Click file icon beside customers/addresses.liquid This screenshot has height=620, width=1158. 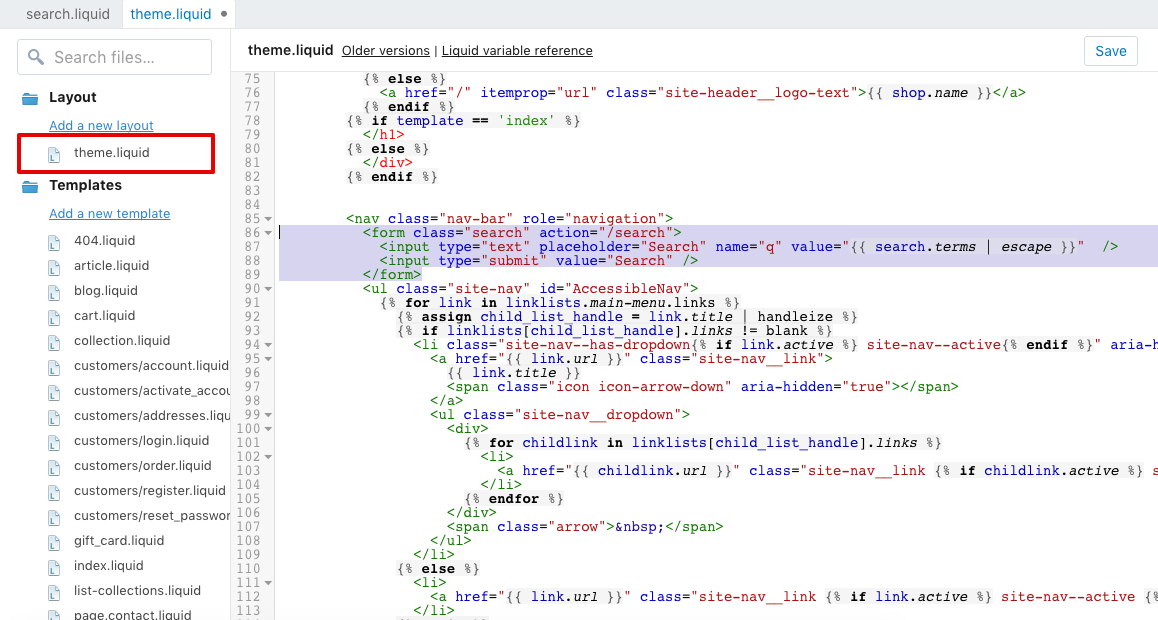(54, 418)
